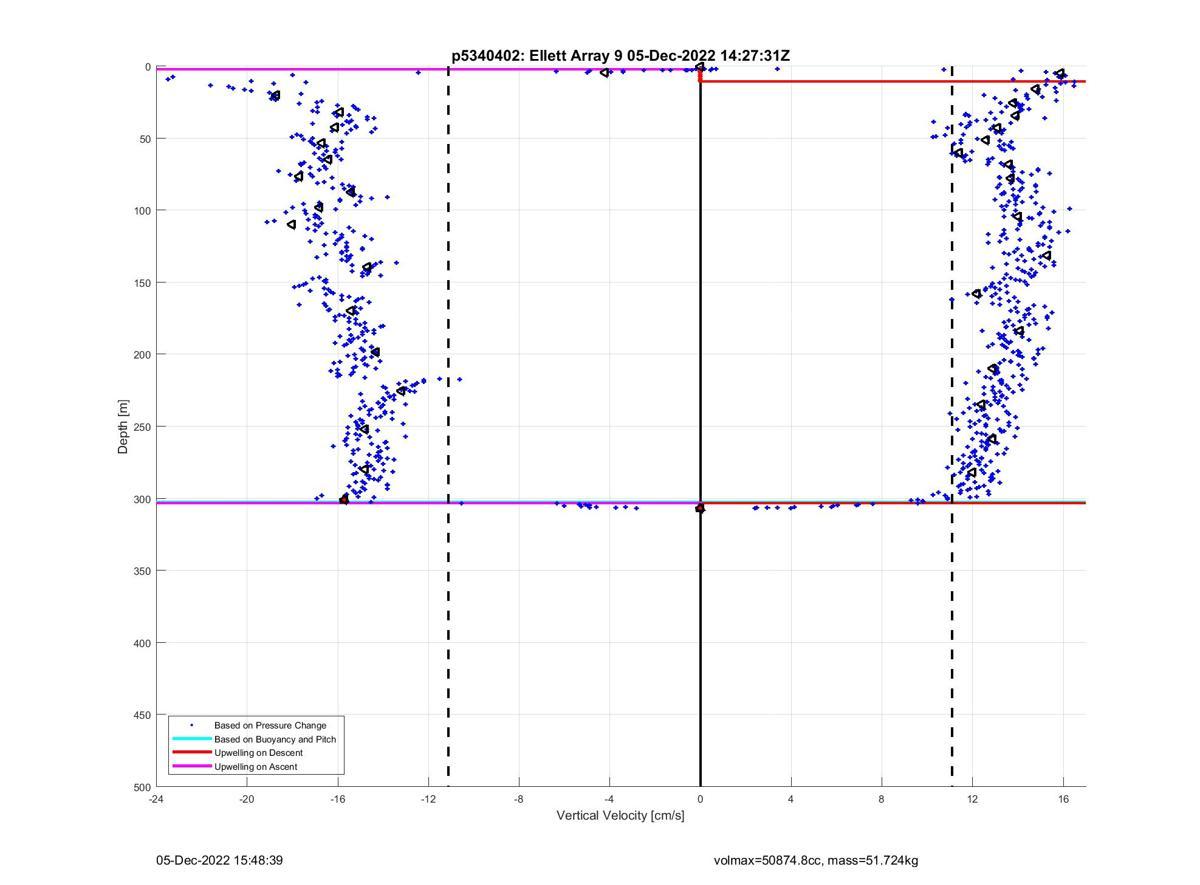Screen dimensions: 1200x885
Task: Select 'Based on Pressure Change' legend entry
Action: [x=270, y=725]
